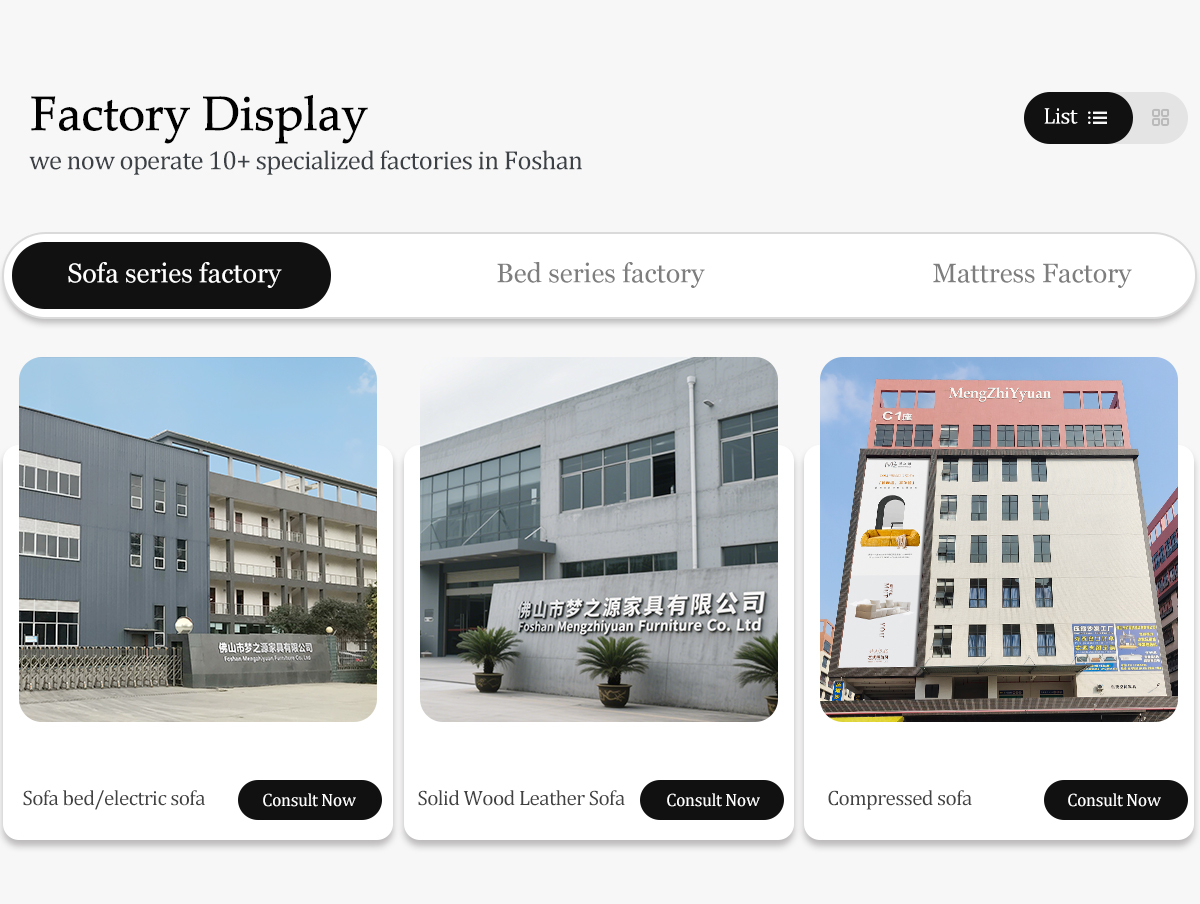Click the Factory Display heading

[199, 115]
